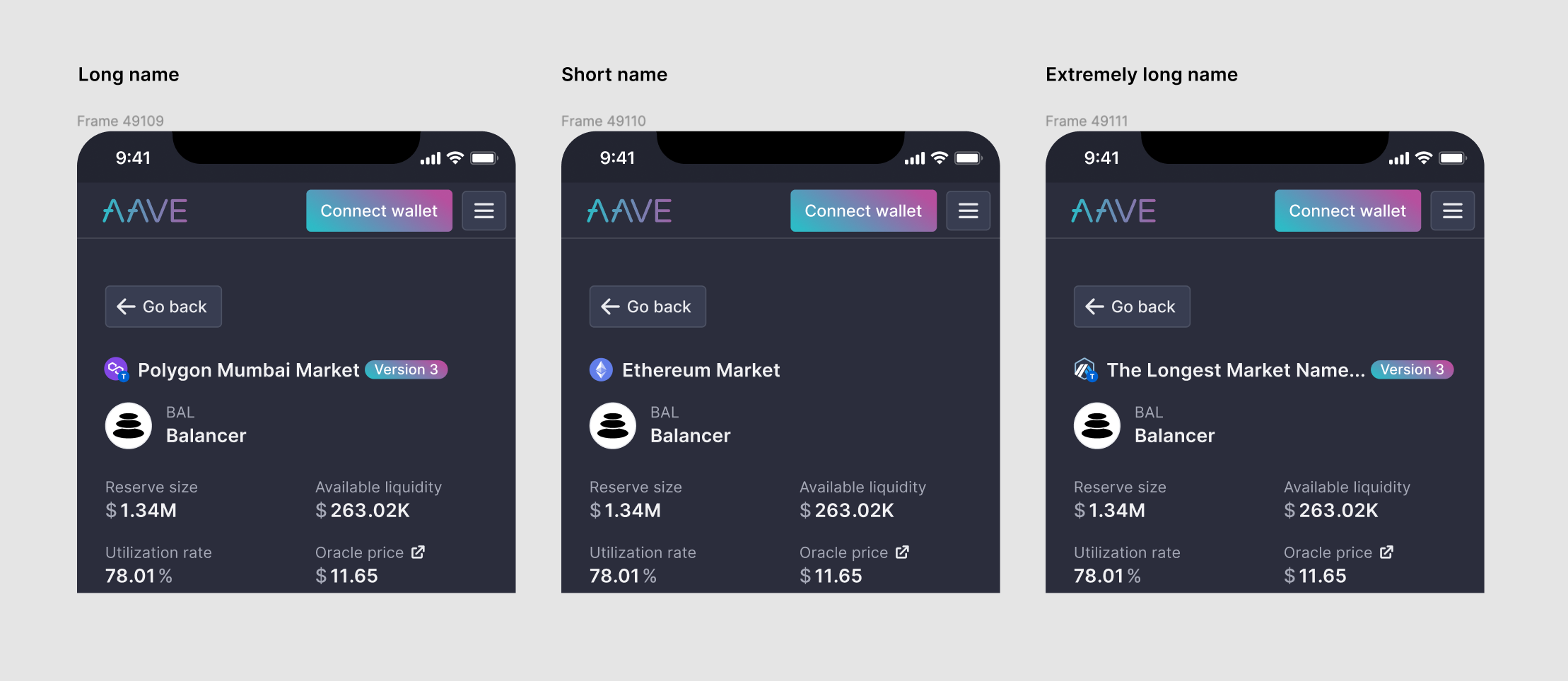
Task: Click the AAVE logo in the first frame
Action: tap(144, 210)
